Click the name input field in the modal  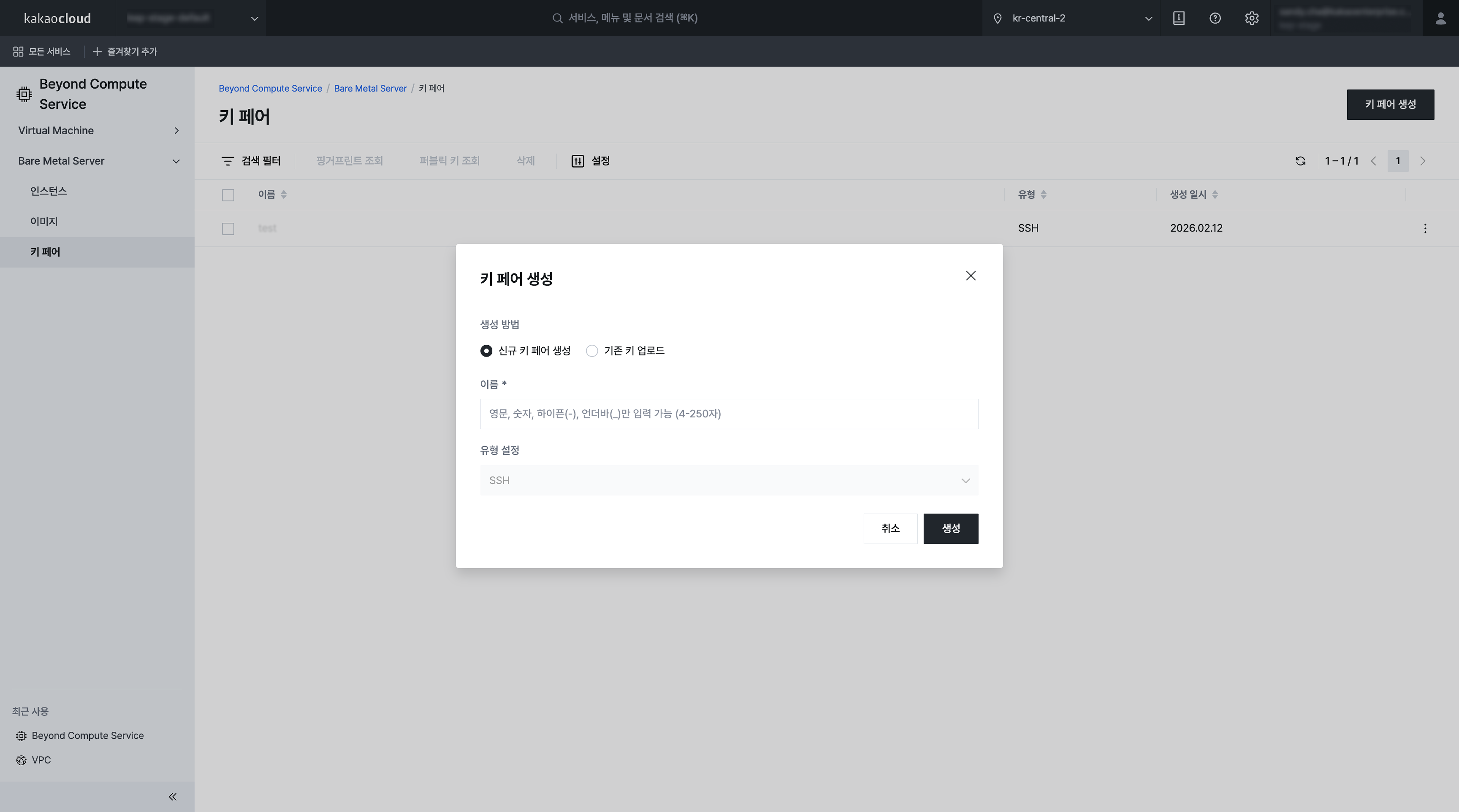coord(728,414)
